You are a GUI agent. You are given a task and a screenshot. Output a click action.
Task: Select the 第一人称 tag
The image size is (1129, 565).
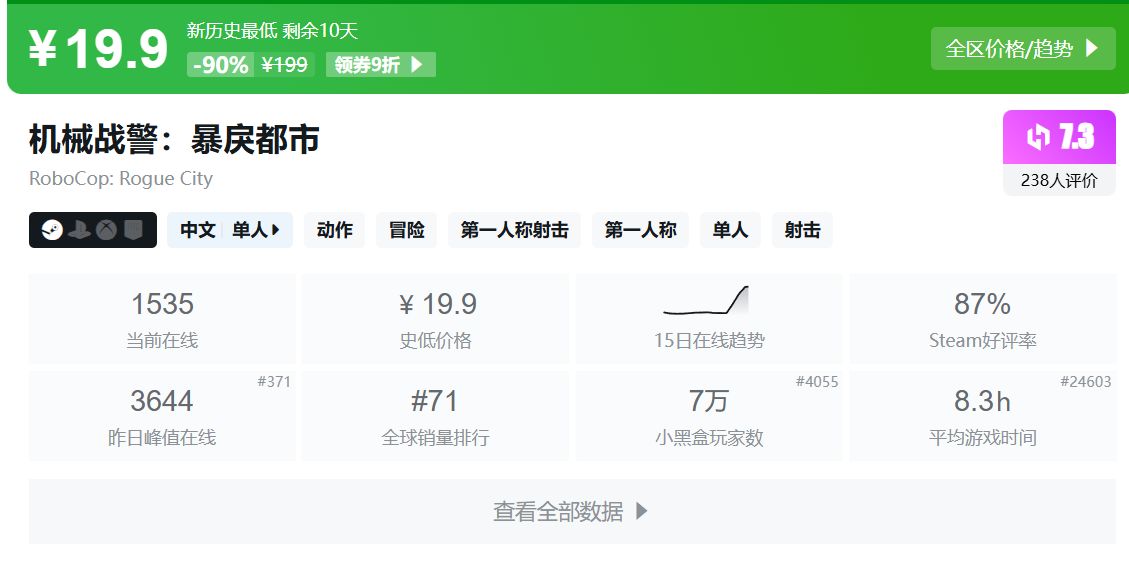tap(640, 230)
